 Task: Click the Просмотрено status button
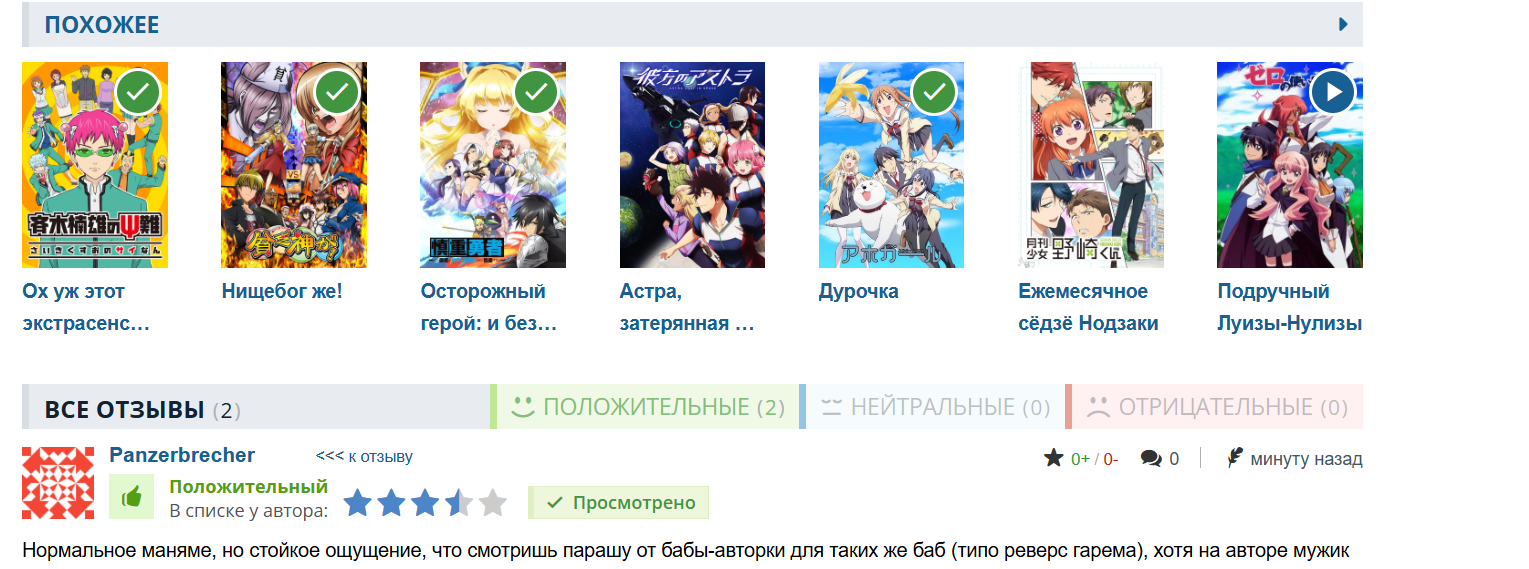618,503
